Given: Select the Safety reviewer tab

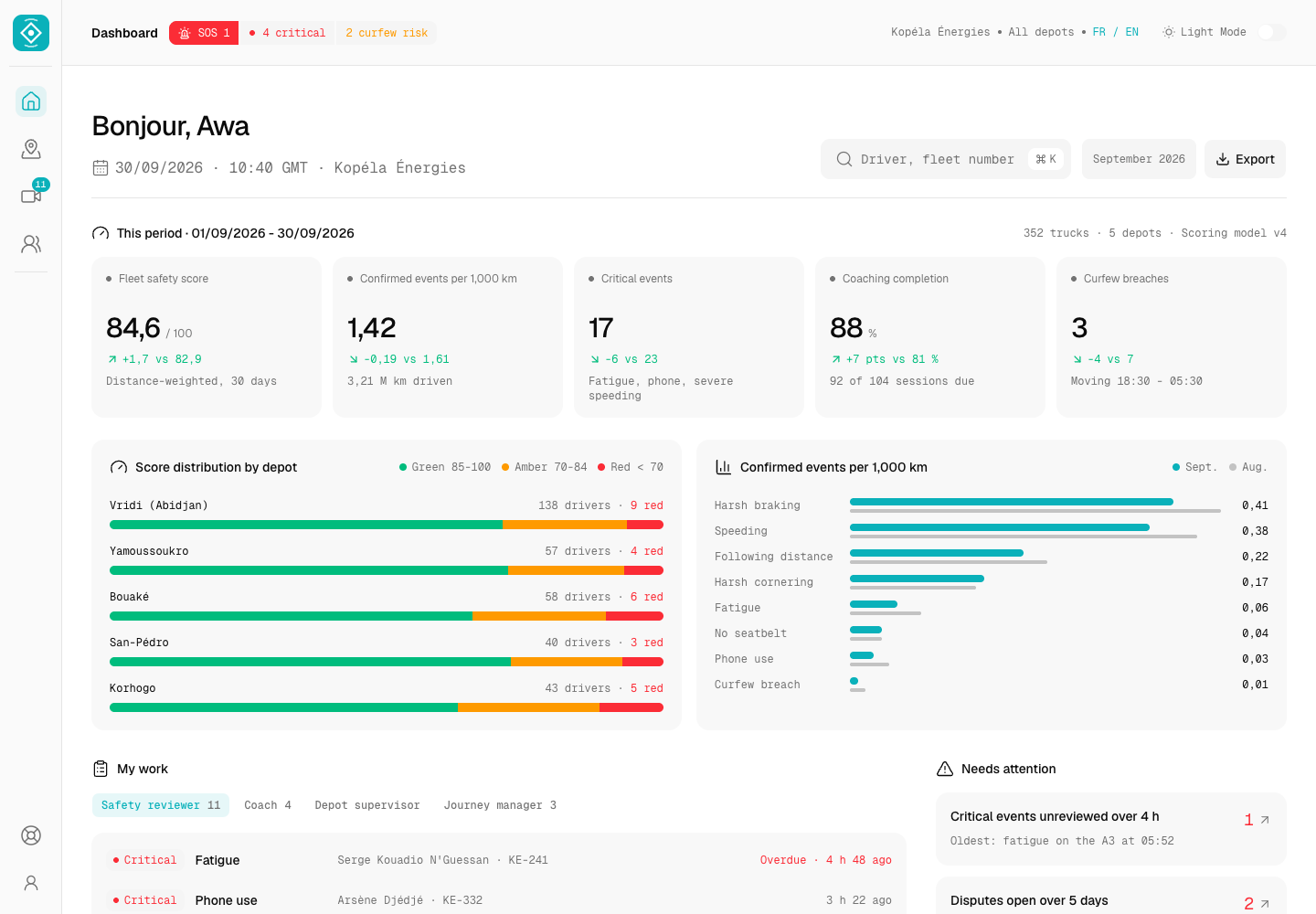Looking at the screenshot, I should [x=161, y=805].
